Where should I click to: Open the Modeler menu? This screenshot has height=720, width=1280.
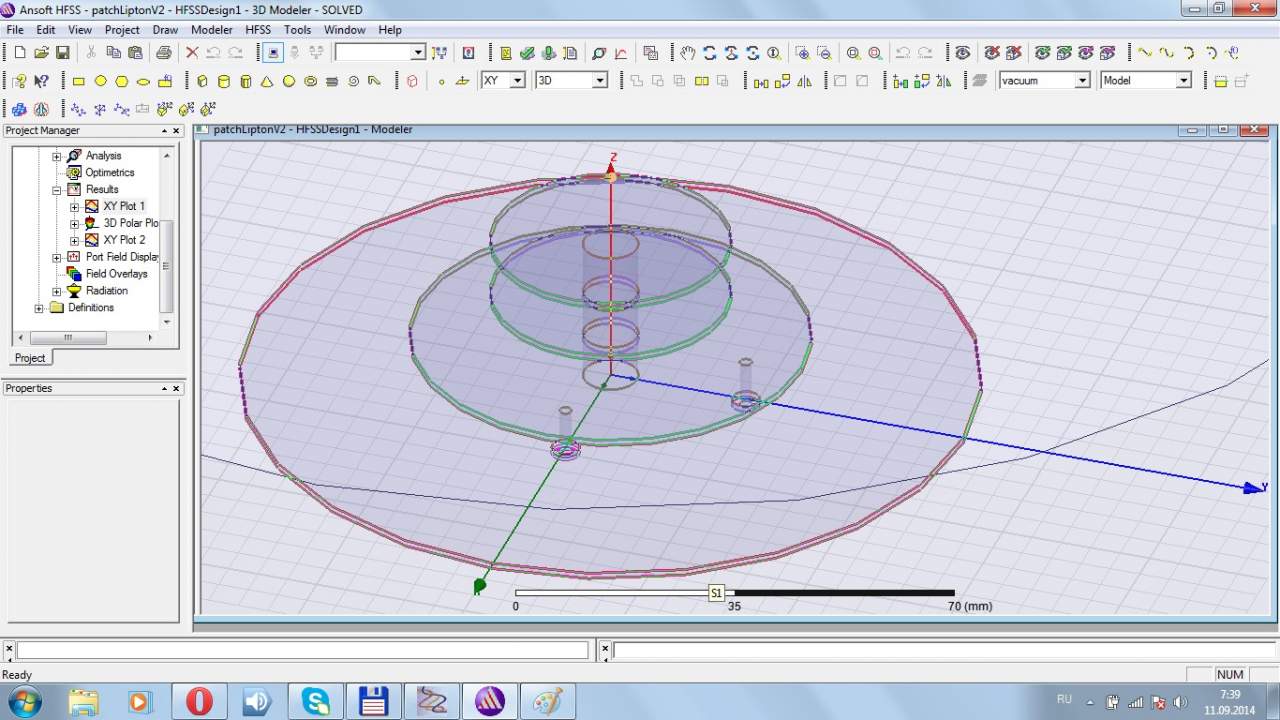click(211, 30)
